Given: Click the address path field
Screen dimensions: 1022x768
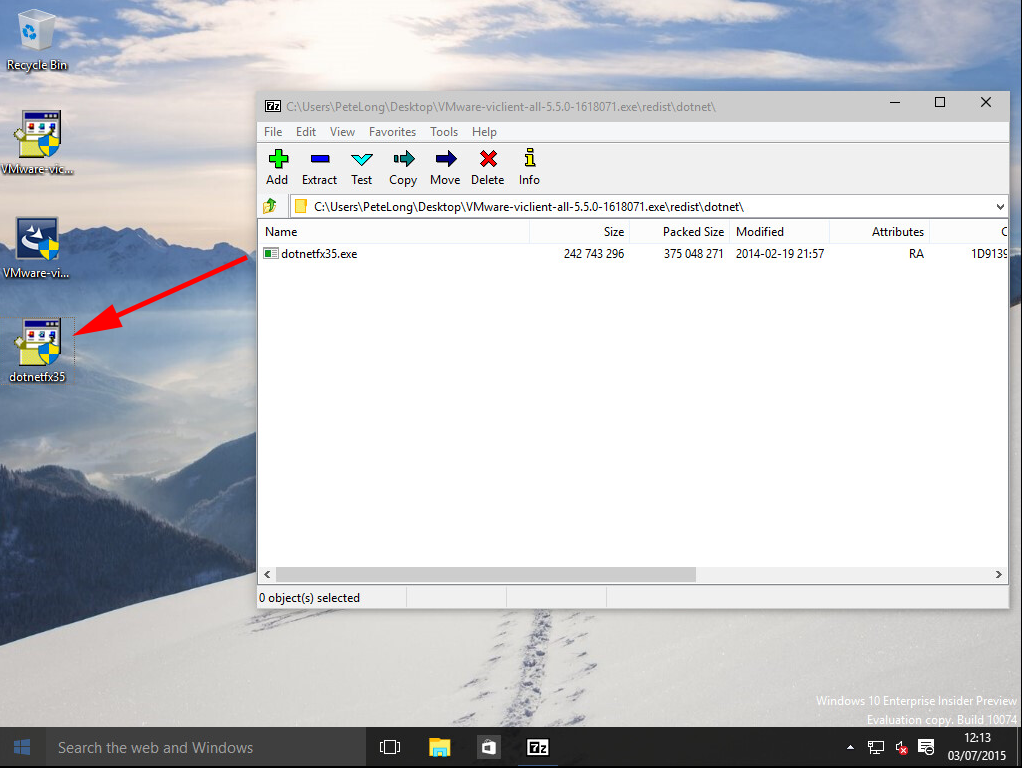Looking at the screenshot, I should [642, 207].
